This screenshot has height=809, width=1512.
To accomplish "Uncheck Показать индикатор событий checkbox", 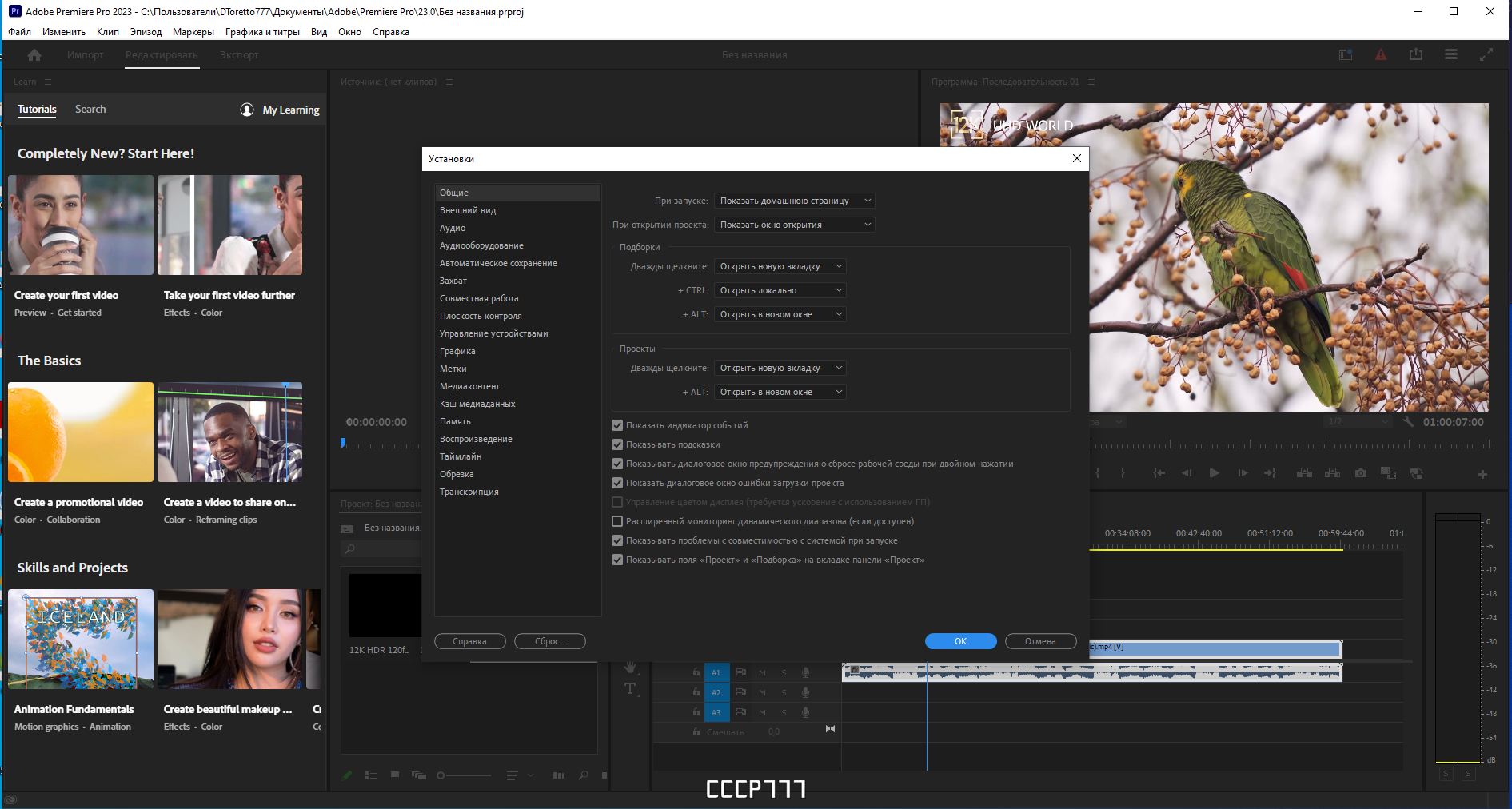I will pos(617,425).
